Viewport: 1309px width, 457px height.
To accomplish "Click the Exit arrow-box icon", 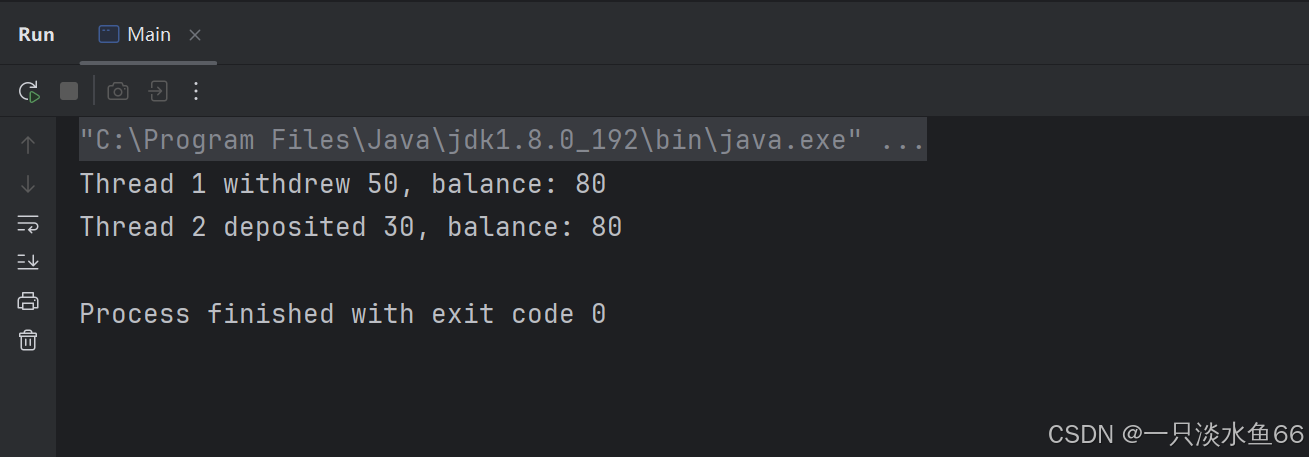I will (x=158, y=92).
